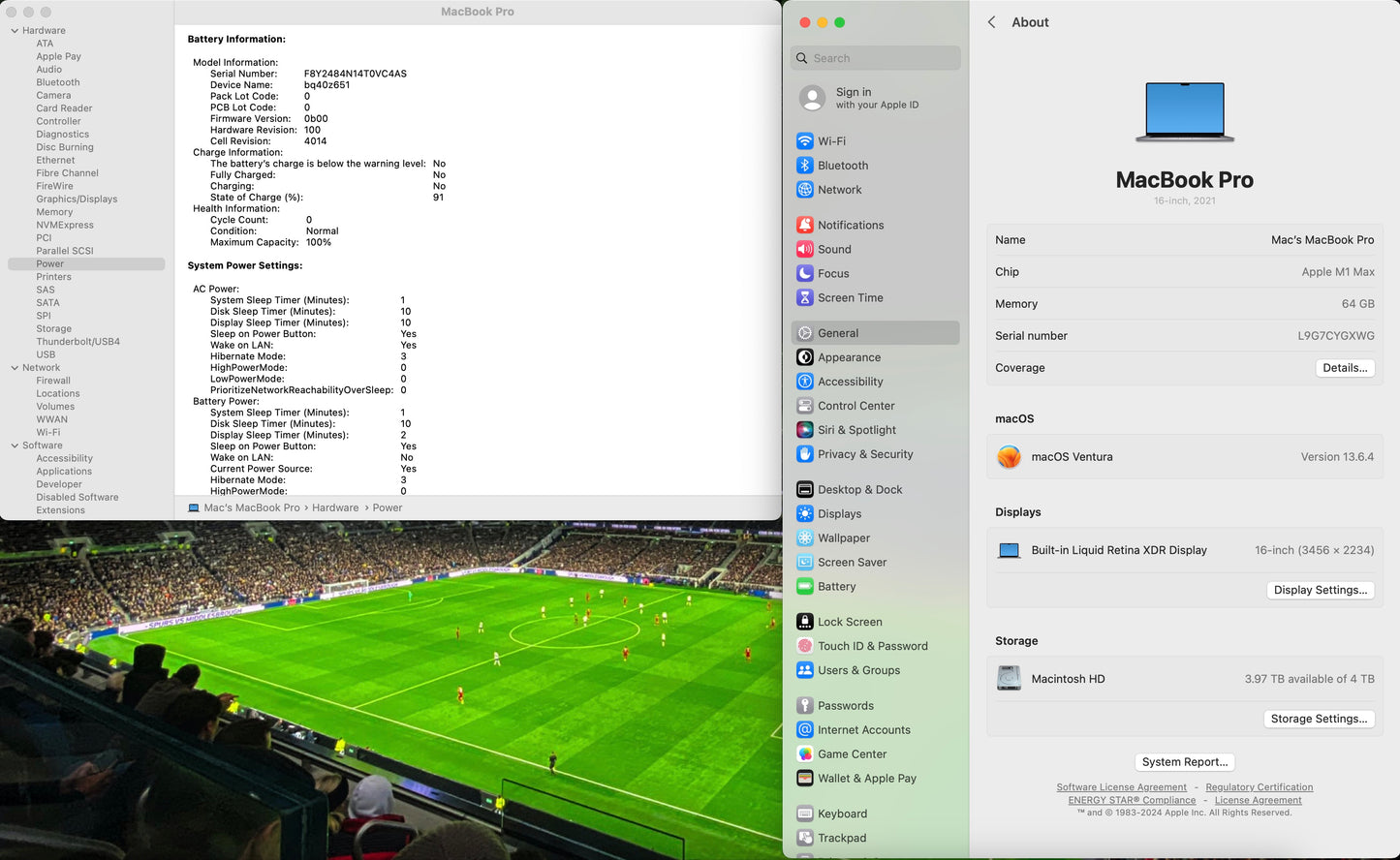Viewport: 1400px width, 860px height.
Task: Select Memory in the Hardware list
Action: (54, 212)
